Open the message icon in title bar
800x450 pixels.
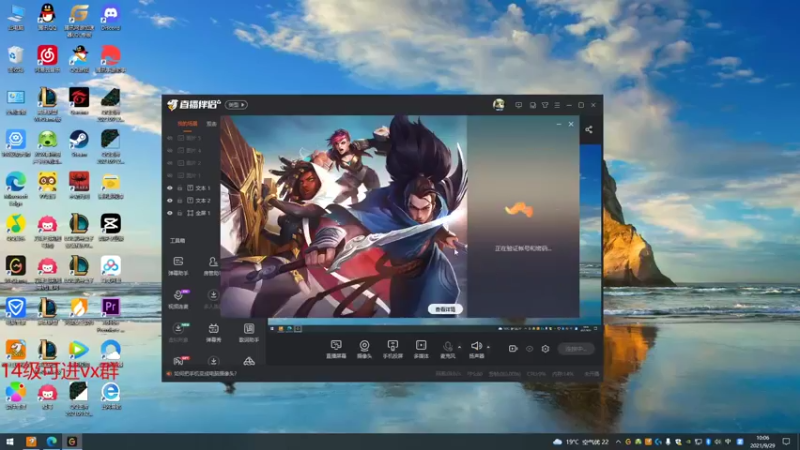click(x=518, y=105)
